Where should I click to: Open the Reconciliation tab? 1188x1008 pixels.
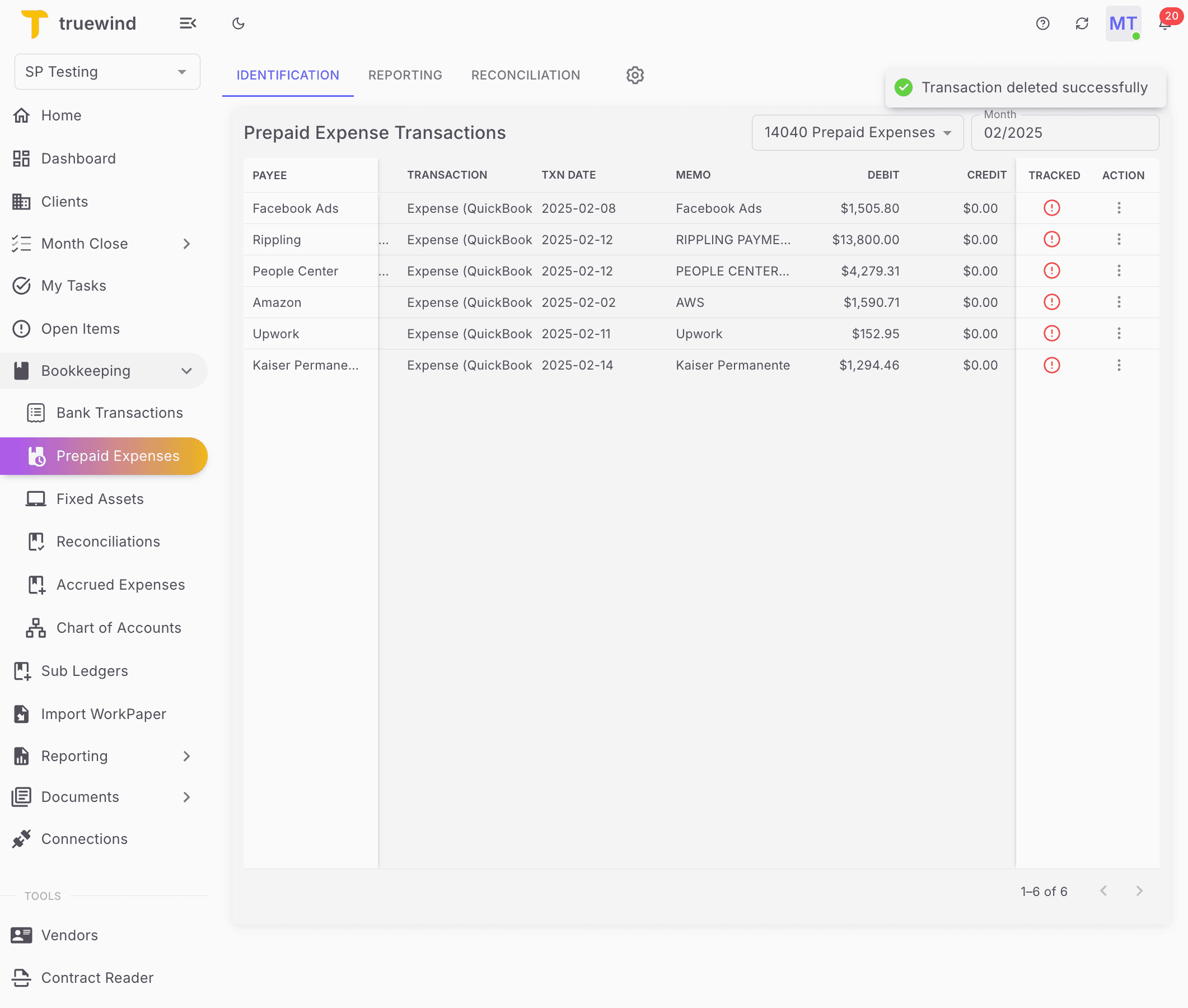click(525, 75)
